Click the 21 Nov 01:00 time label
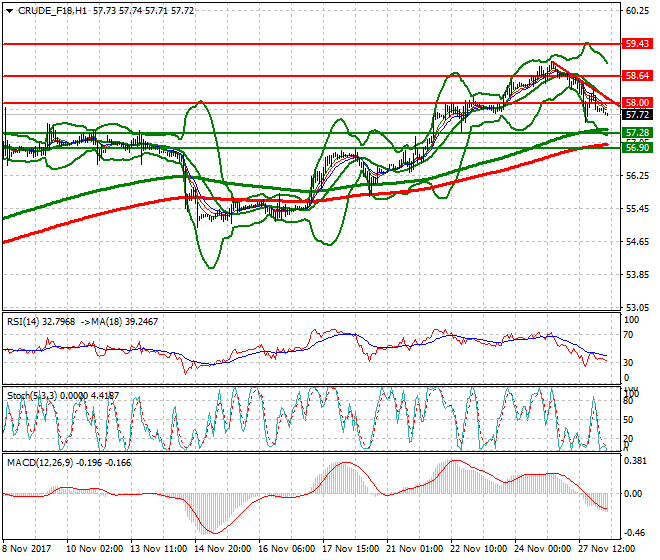660x560 pixels. point(415,549)
